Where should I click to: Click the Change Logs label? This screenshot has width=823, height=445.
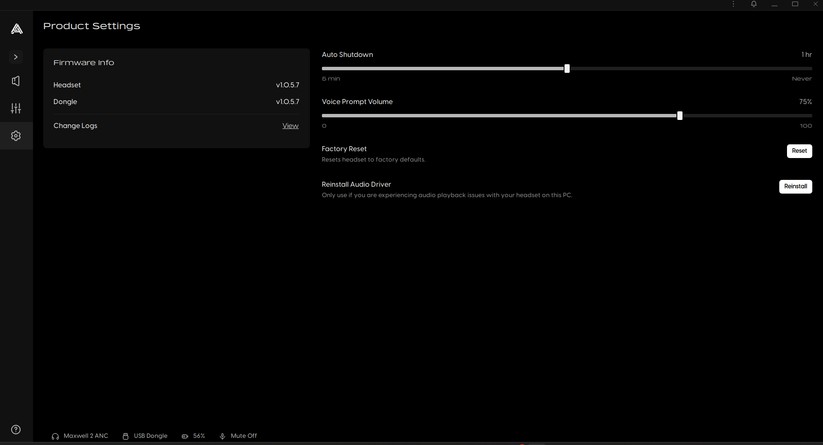pyautogui.click(x=75, y=126)
